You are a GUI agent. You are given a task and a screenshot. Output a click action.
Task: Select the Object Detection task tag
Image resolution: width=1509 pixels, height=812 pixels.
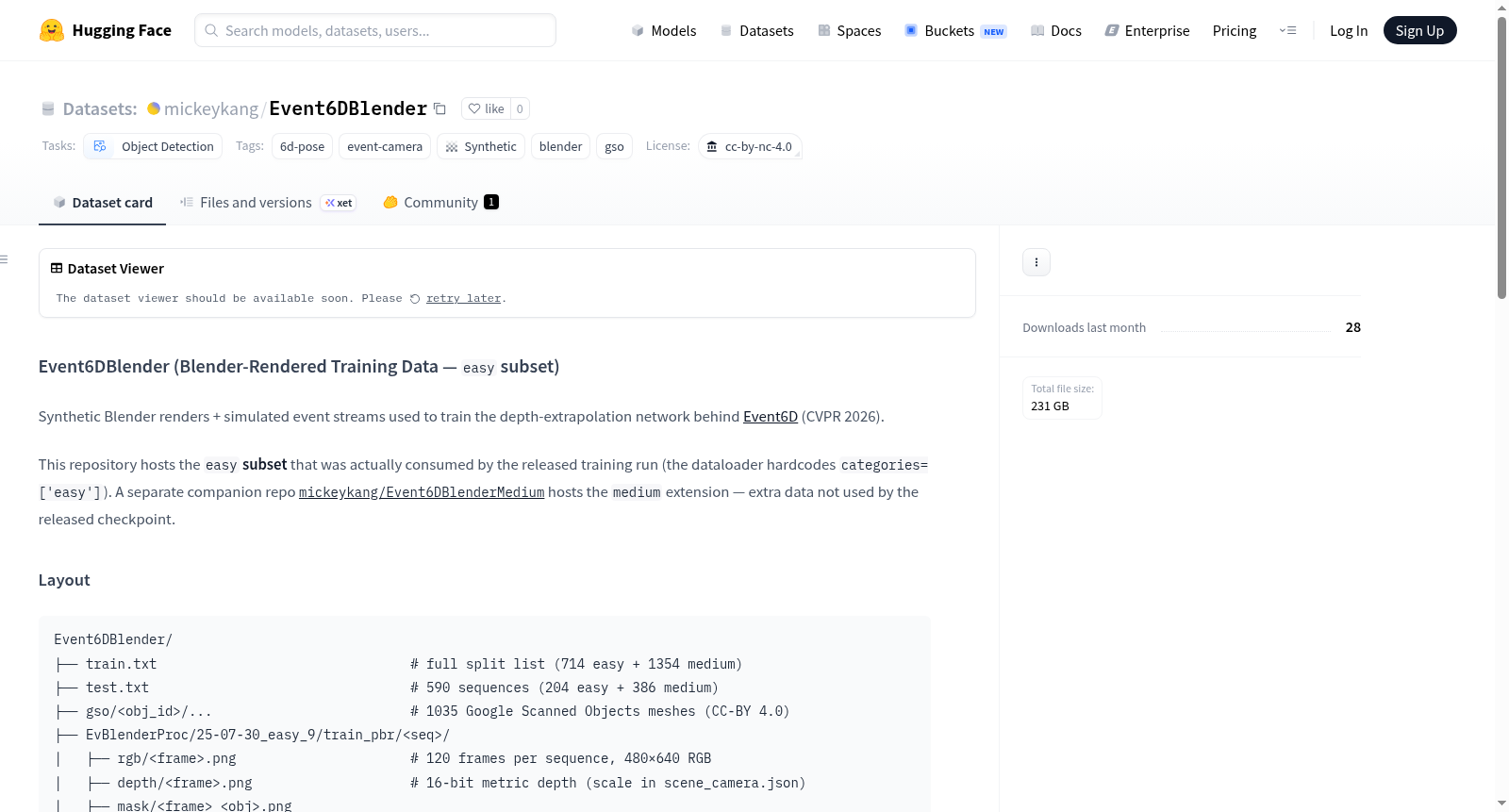click(153, 146)
